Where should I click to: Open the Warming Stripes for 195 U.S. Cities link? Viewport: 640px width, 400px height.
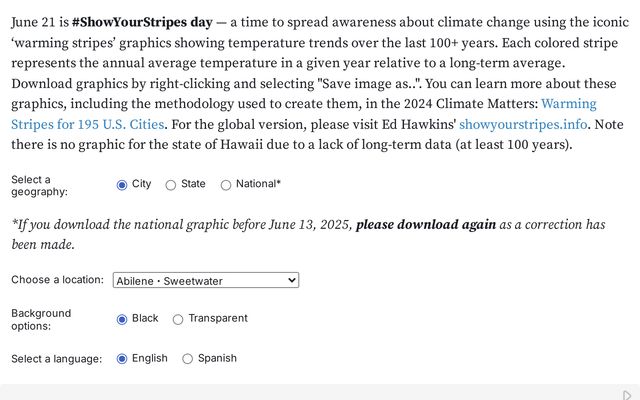click(x=303, y=114)
